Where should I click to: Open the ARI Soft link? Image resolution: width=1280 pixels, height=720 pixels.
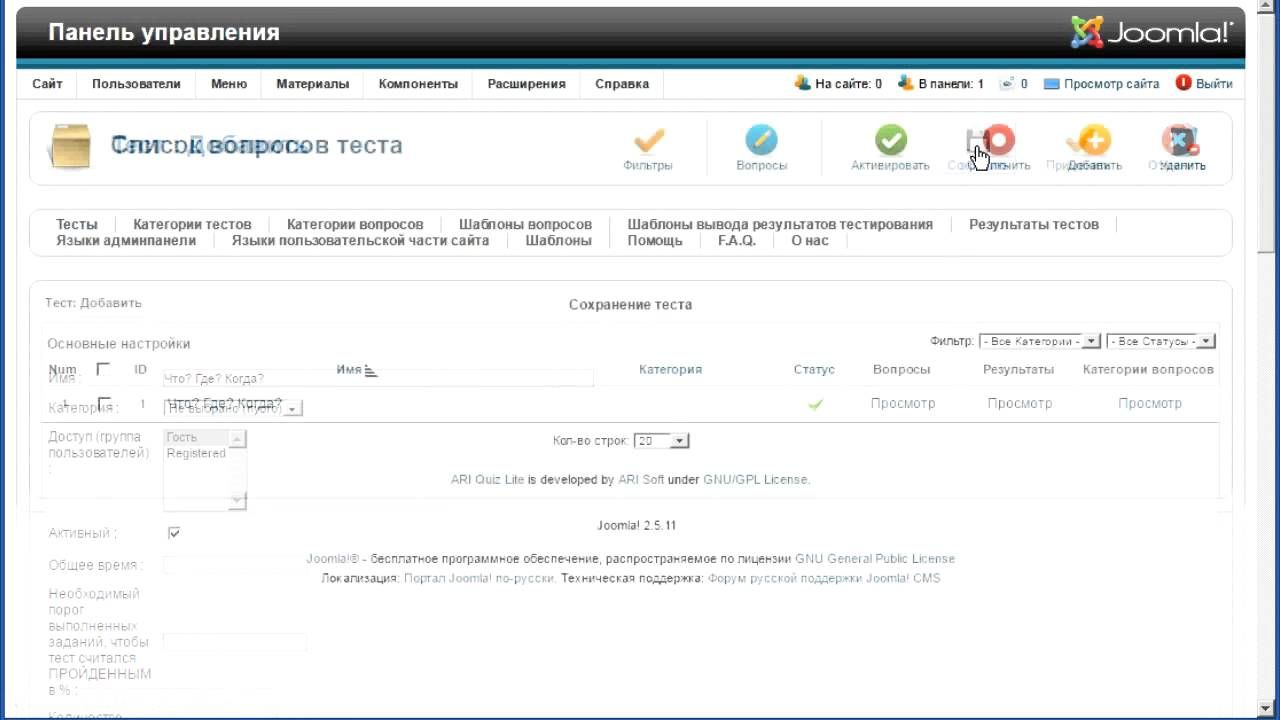641,480
